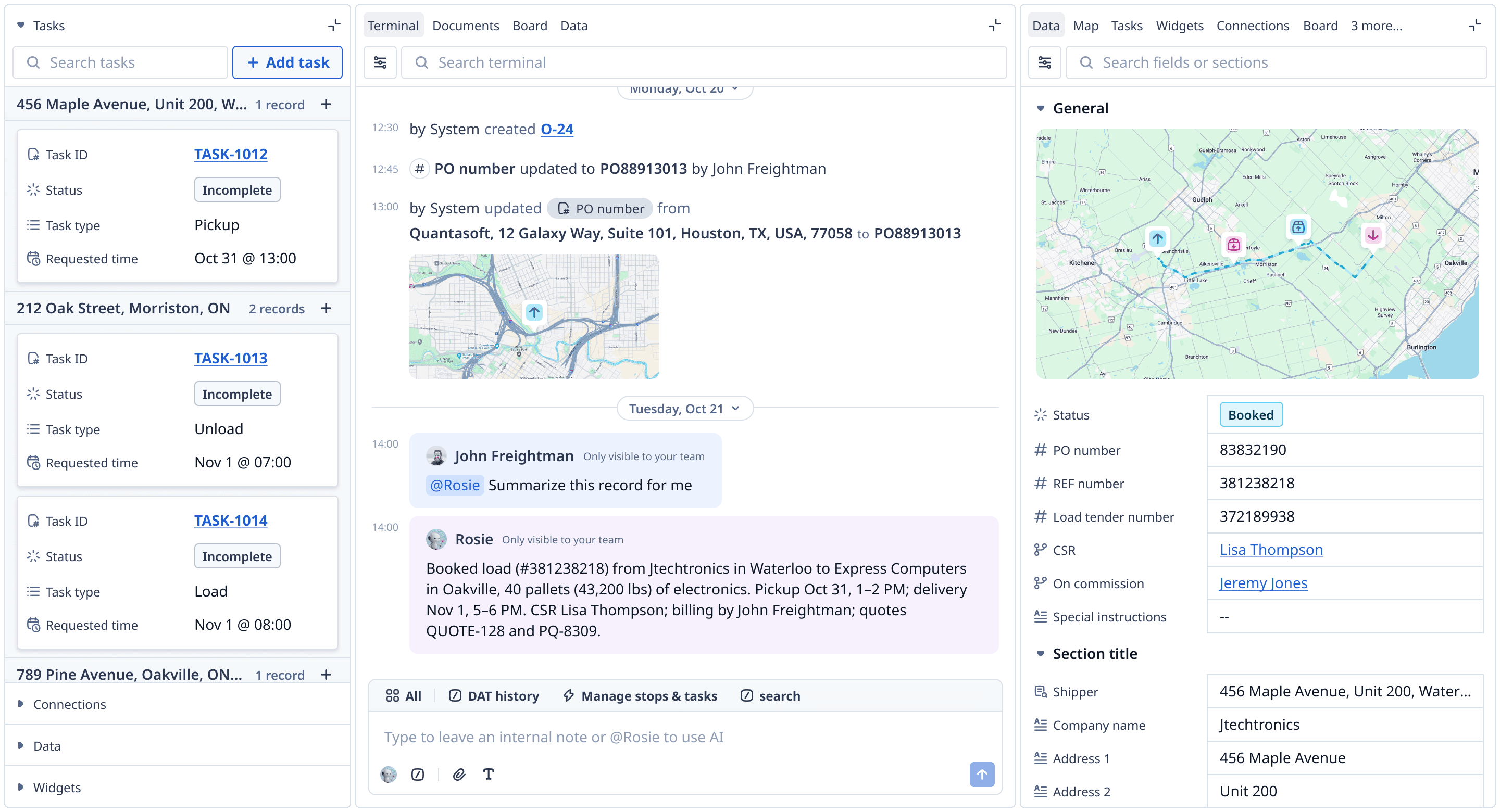Open the 3 more tabs dropdown

tap(1376, 26)
